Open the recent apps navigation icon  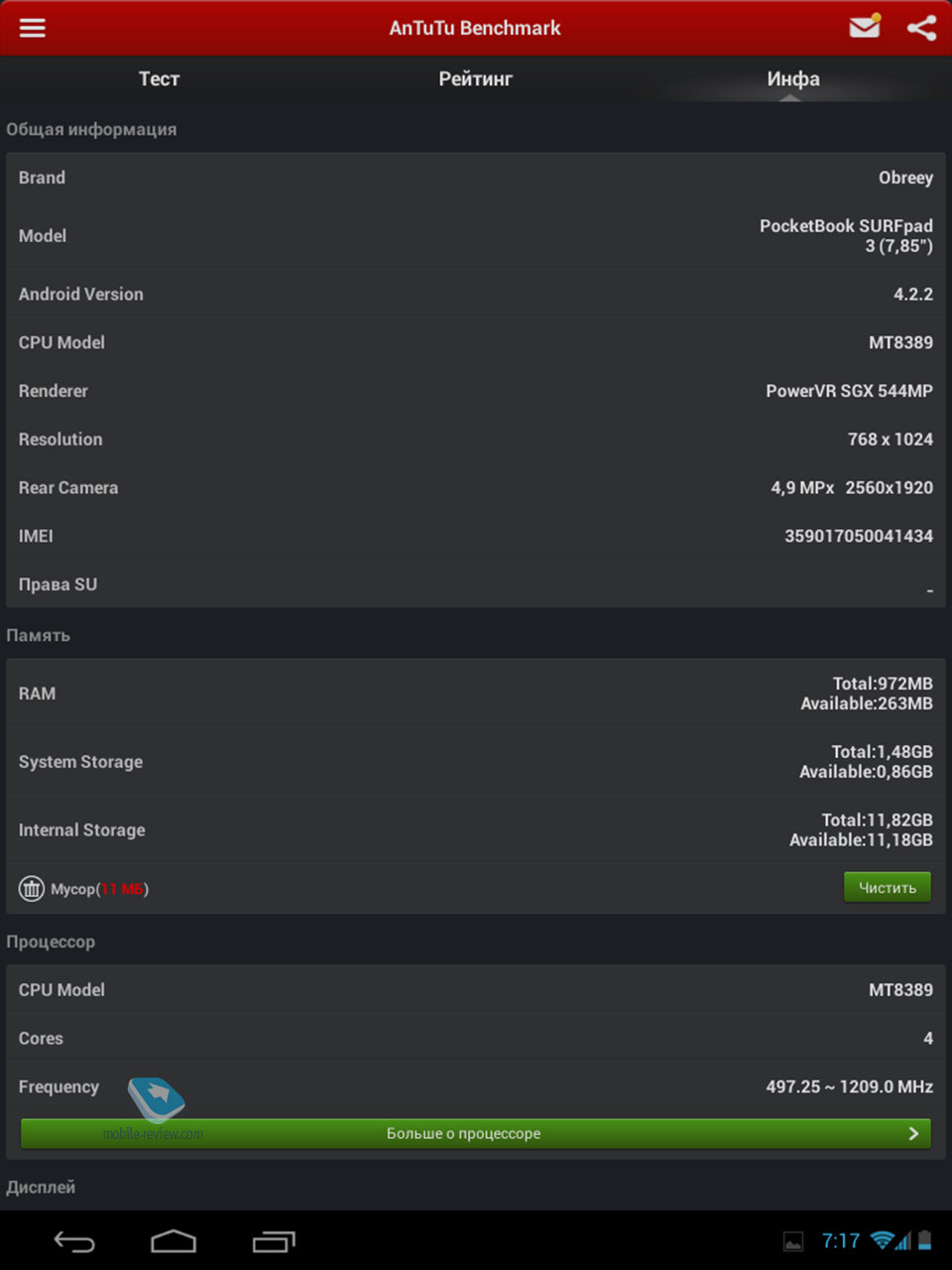274,1241
